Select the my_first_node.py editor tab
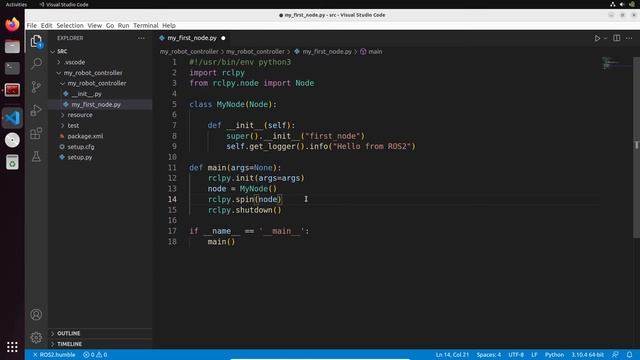Image resolution: width=640 pixels, height=360 pixels. pyautogui.click(x=192, y=38)
